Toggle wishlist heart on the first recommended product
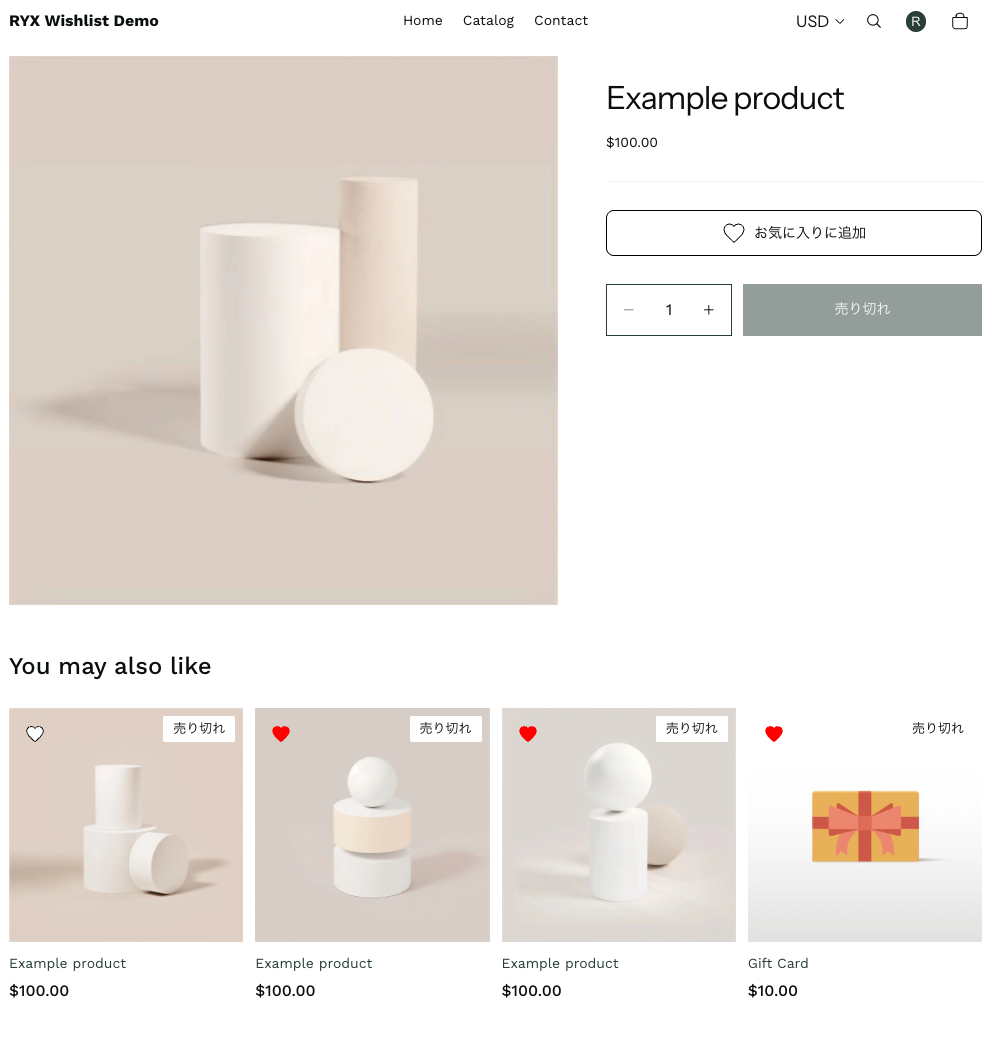The width and height of the screenshot is (1002, 1050). 35,733
